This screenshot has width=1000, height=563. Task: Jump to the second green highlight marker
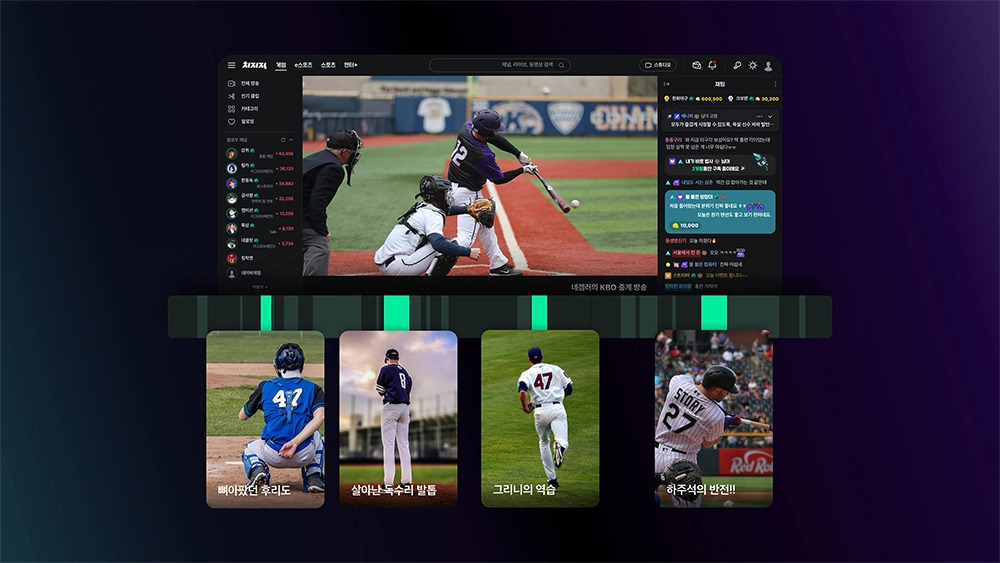coord(396,313)
